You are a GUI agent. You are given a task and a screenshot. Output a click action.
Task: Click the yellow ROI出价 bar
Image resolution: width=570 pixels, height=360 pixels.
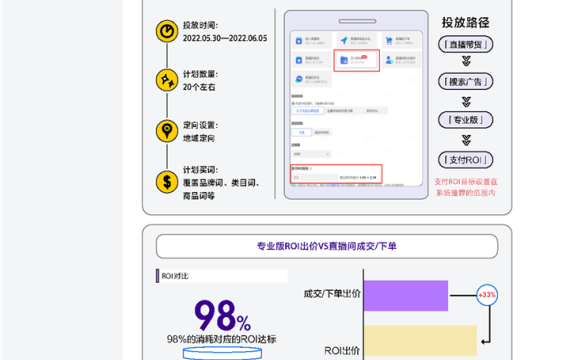[x=420, y=341]
